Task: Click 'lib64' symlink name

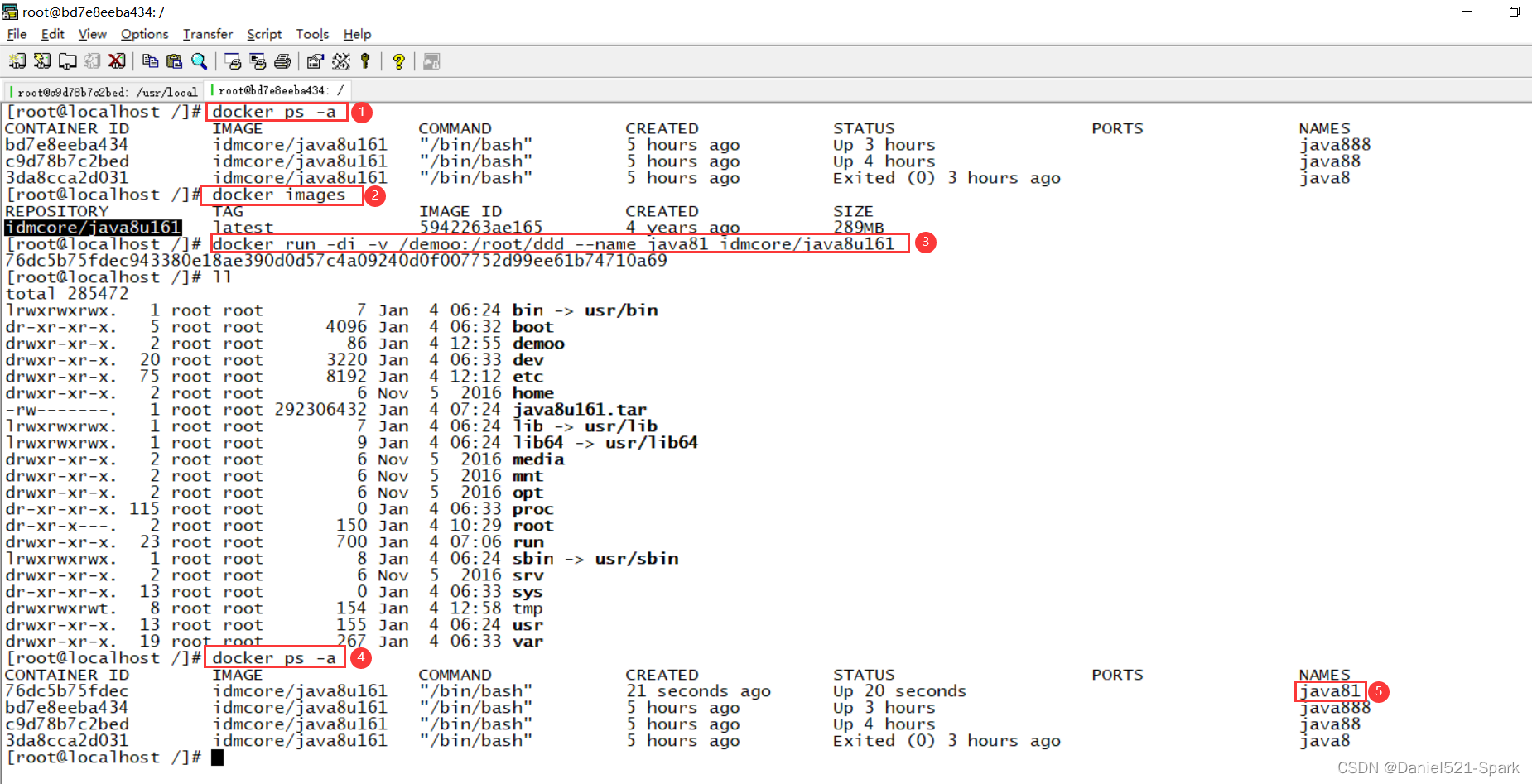Action: click(537, 443)
